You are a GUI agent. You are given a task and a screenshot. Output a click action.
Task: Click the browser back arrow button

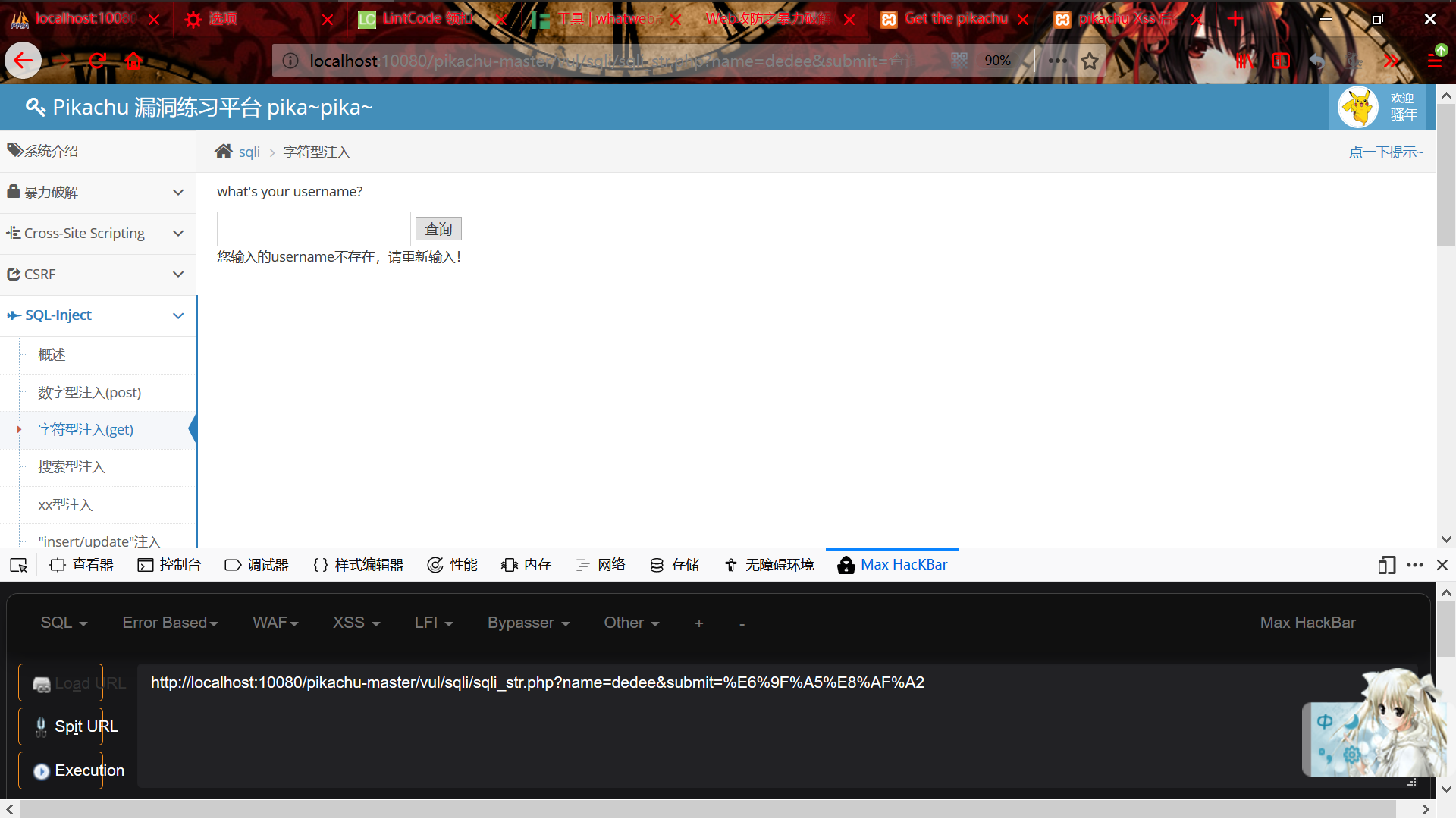(23, 61)
